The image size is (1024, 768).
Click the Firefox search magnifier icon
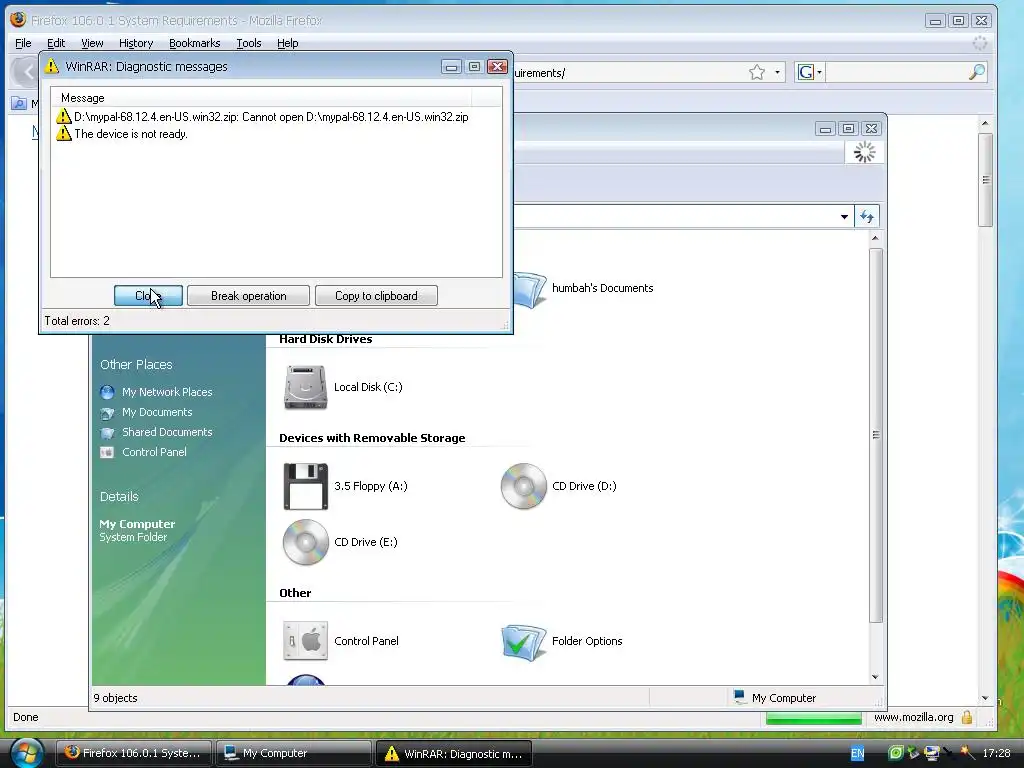point(976,72)
